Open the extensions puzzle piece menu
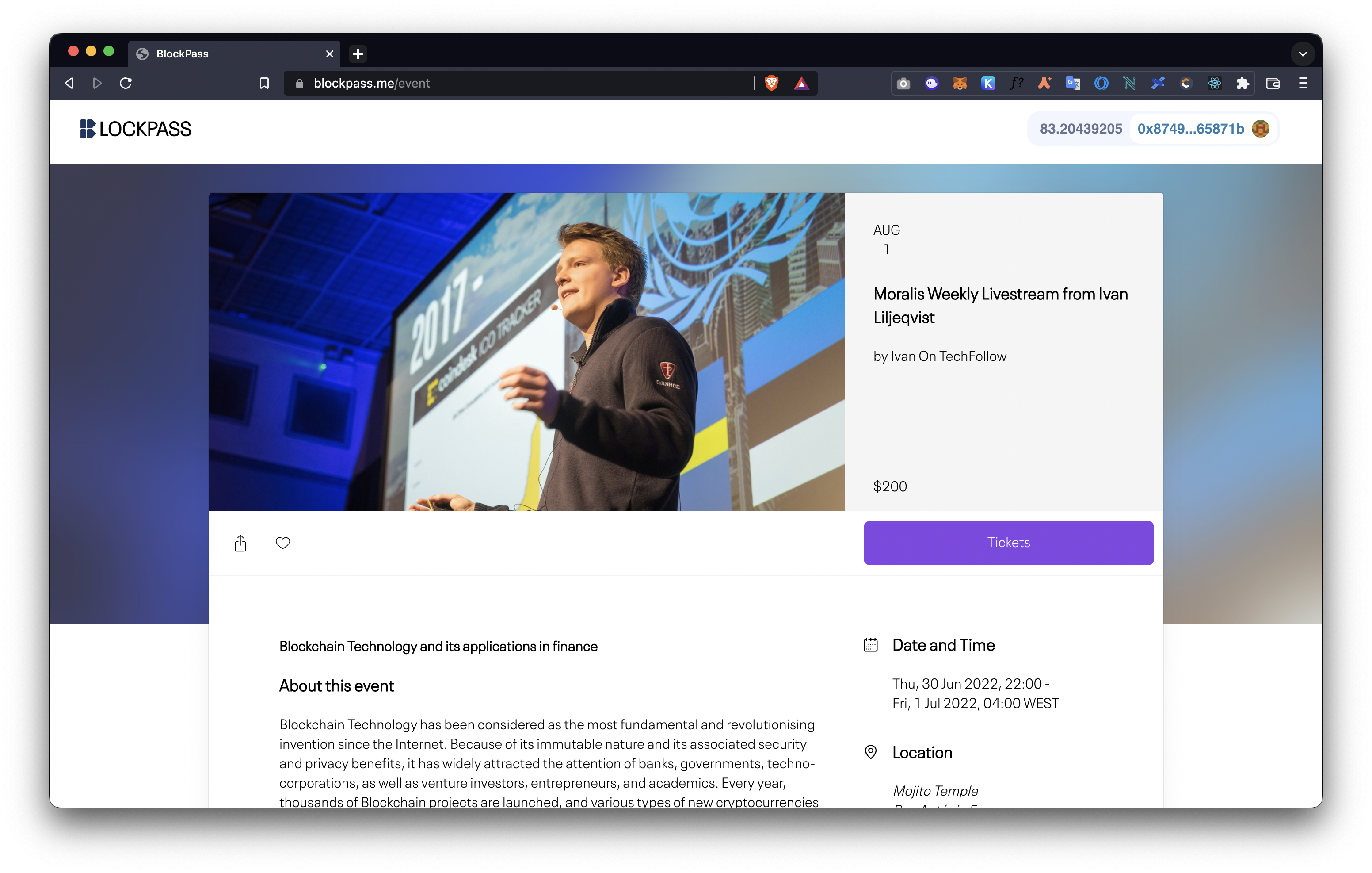This screenshot has height=873, width=1372. [1242, 83]
